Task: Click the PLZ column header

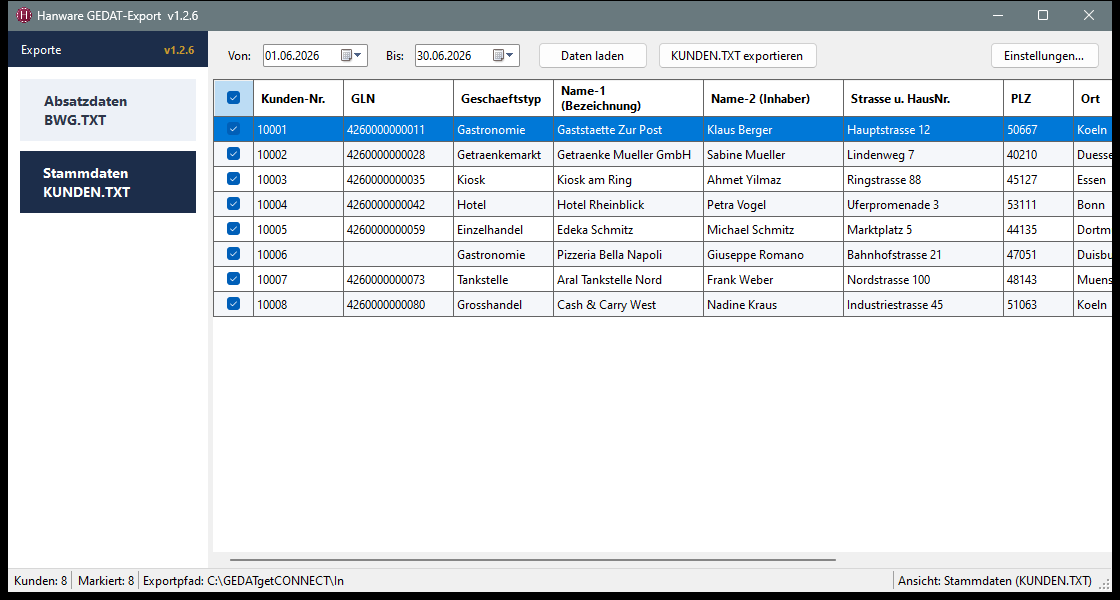Action: coord(1039,99)
